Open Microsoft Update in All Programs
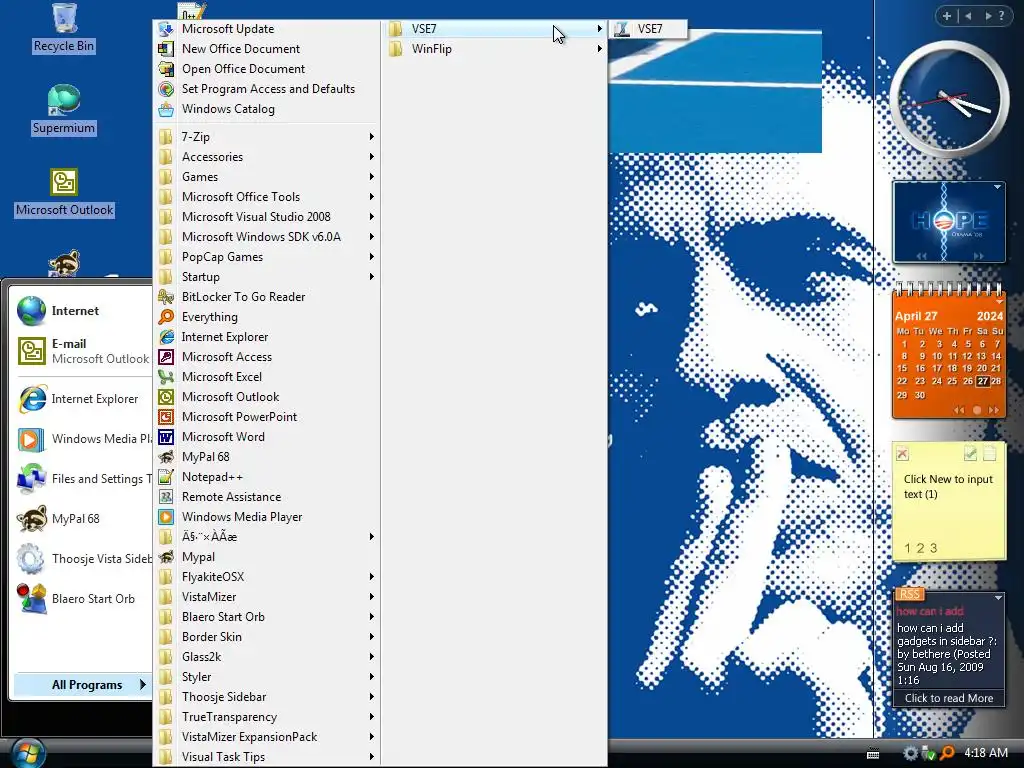1024x768 pixels. [267, 29]
